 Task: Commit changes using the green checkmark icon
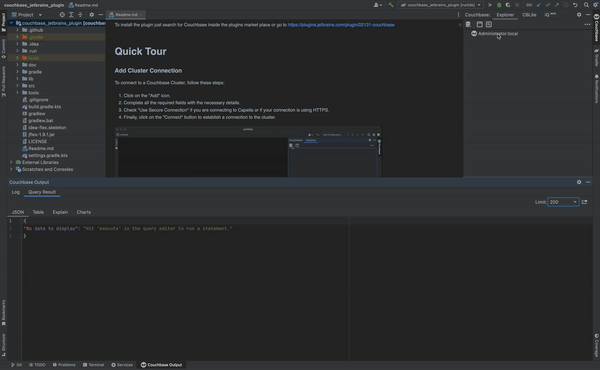coord(548,5)
